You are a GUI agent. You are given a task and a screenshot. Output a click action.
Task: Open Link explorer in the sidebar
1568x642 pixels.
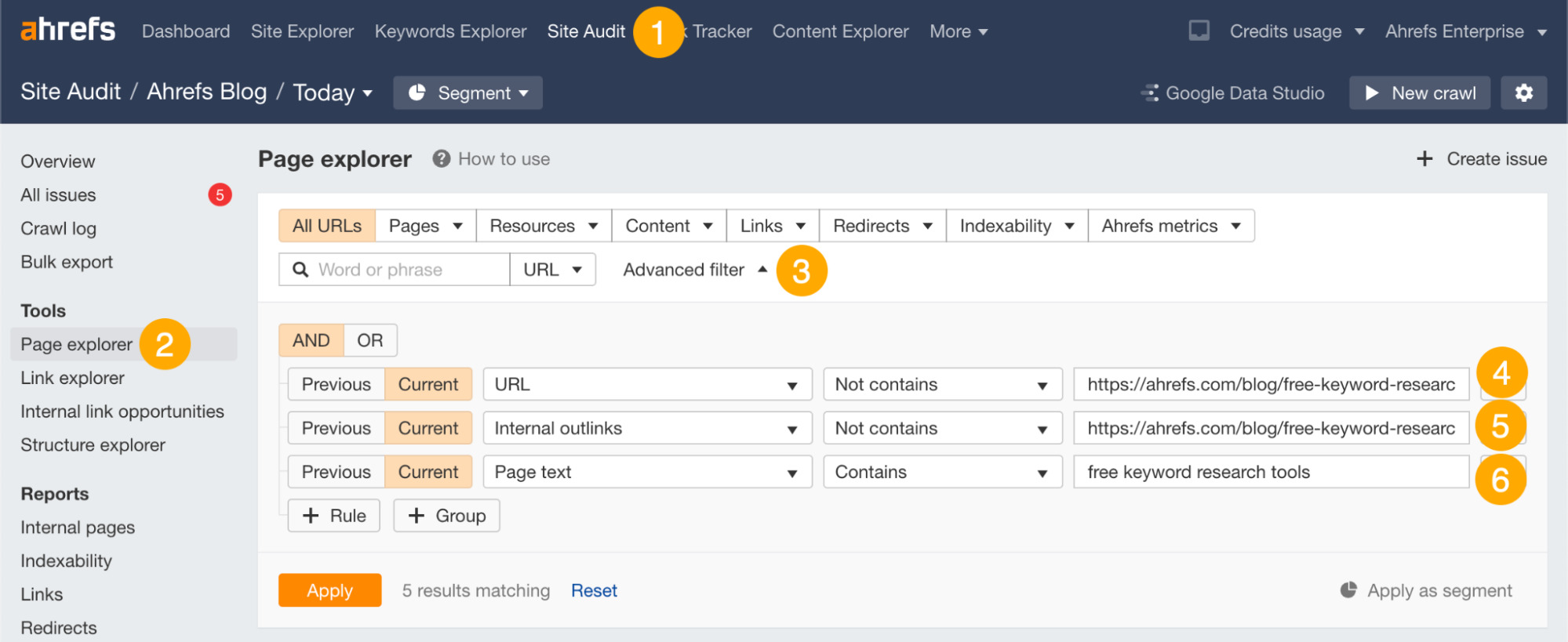coord(73,378)
